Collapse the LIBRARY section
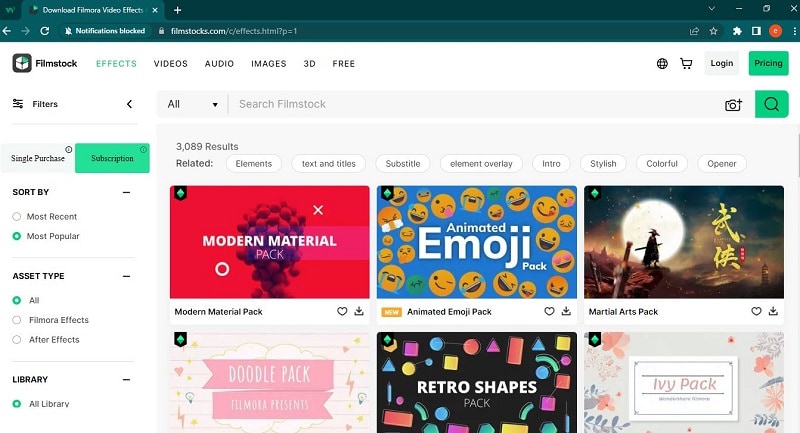Viewport: 800px width, 433px height. (x=127, y=379)
